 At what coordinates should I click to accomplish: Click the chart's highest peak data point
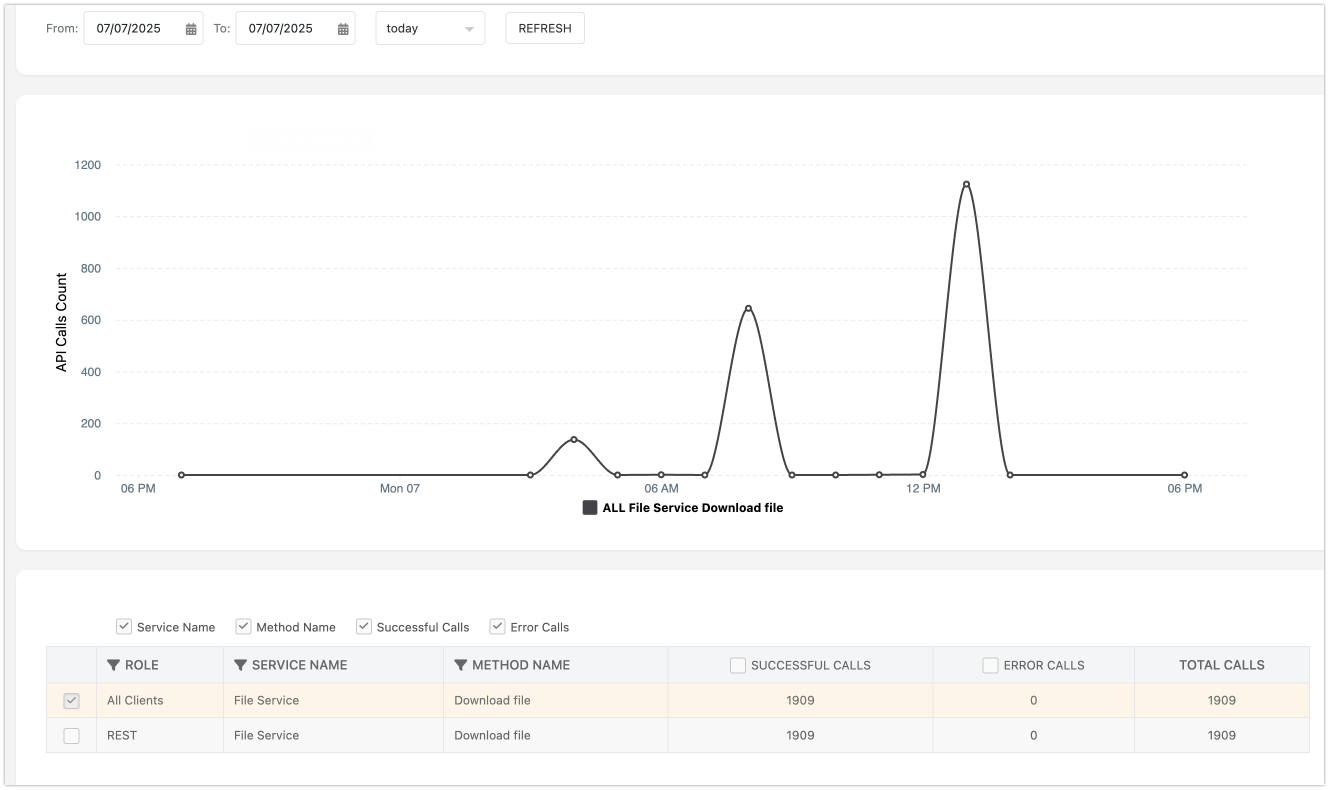click(x=966, y=184)
